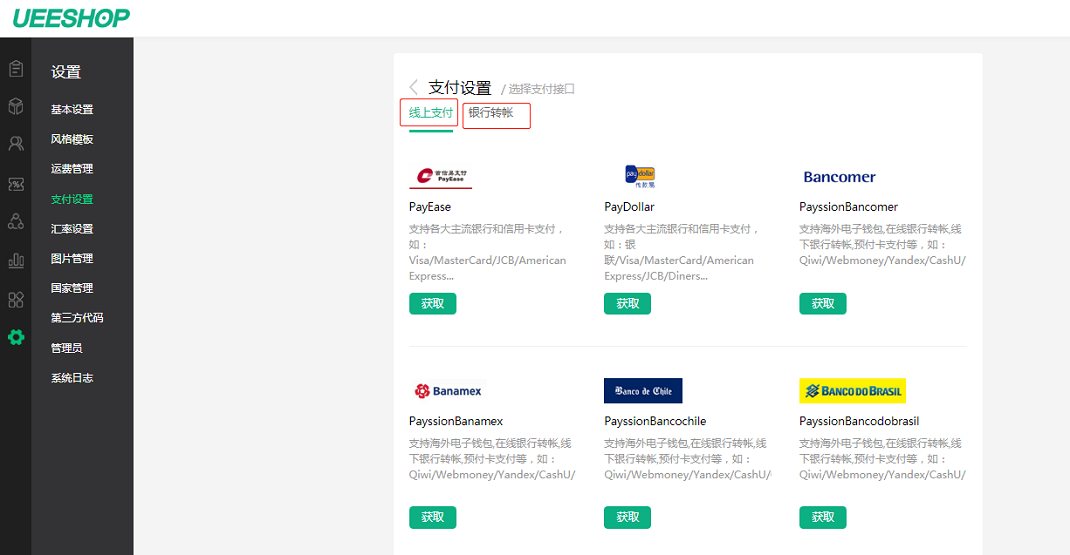Open the products box sidebar icon
Image resolution: width=1070 pixels, height=555 pixels.
[16, 106]
